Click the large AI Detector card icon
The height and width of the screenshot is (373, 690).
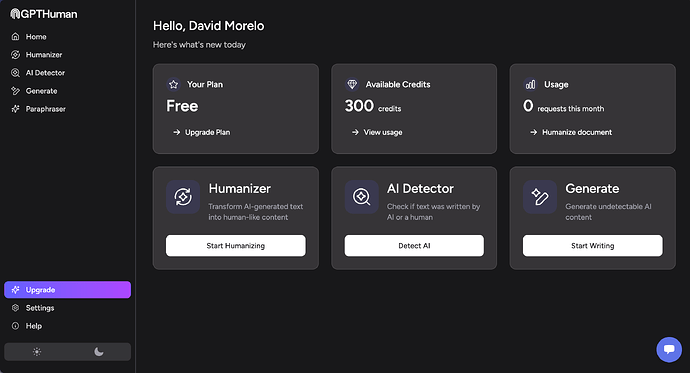pos(362,197)
